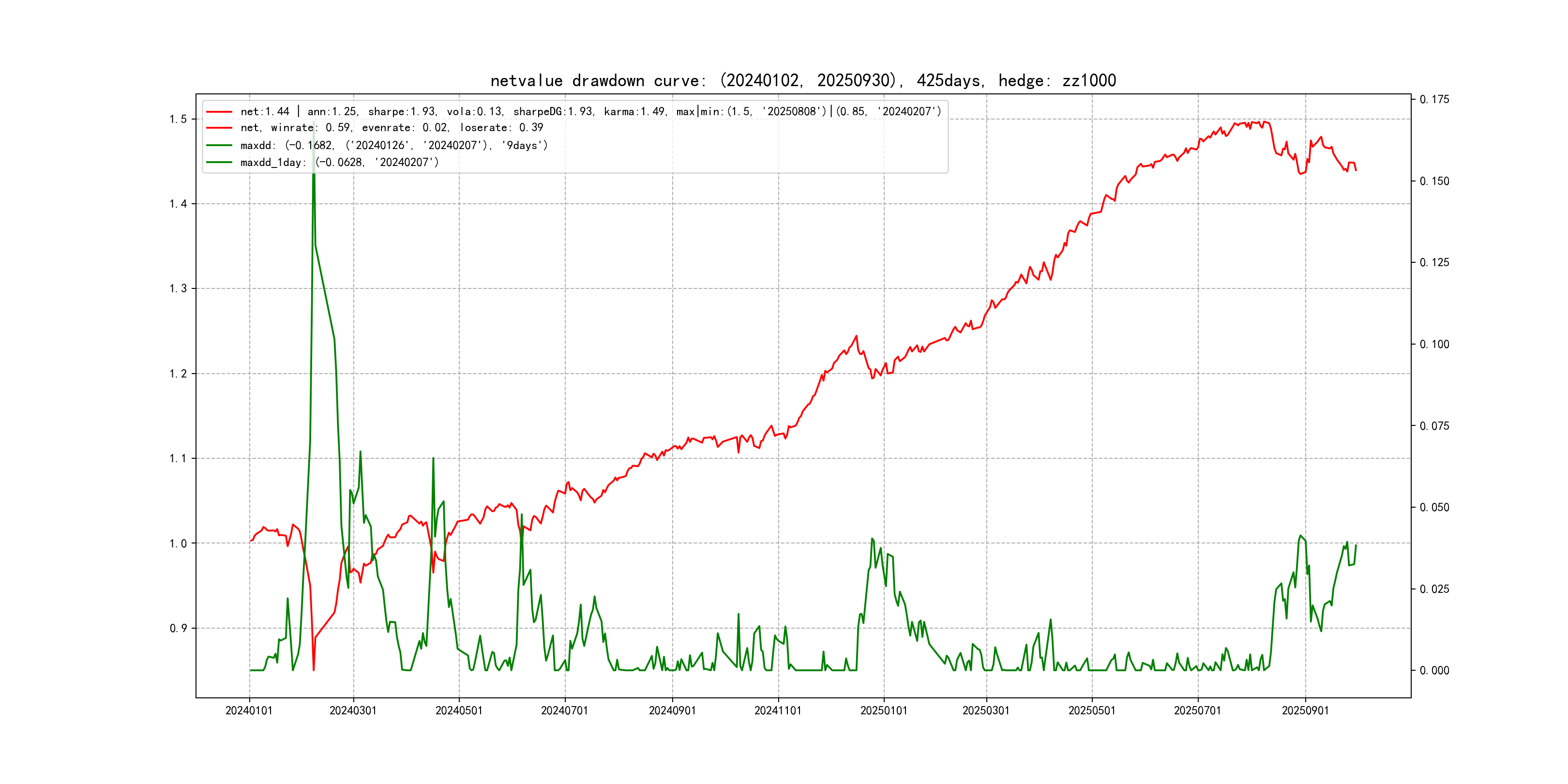The width and height of the screenshot is (1568, 784).
Task: Click the 0.000 right y-axis tick label
Action: tap(1434, 670)
